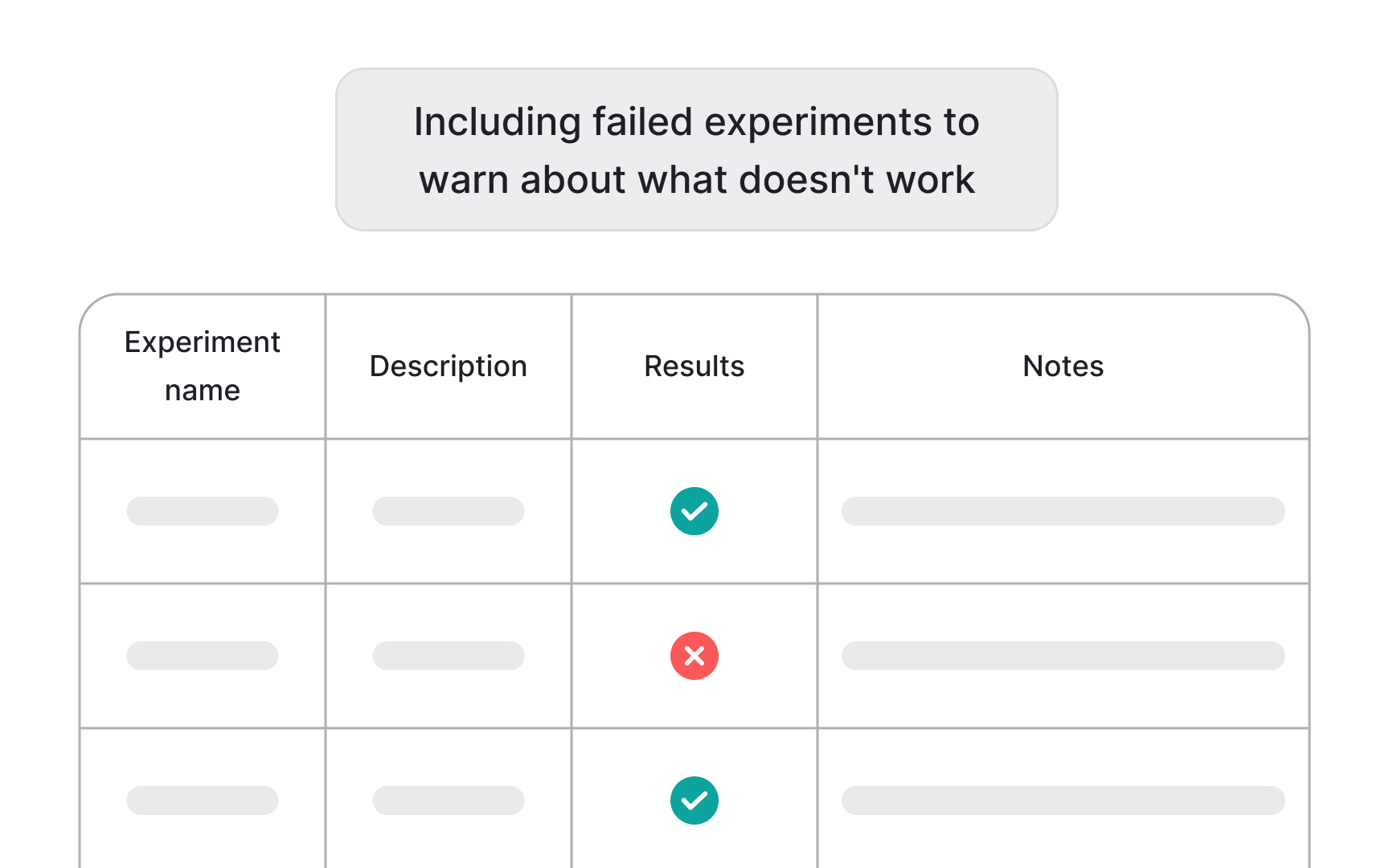1389x868 pixels.
Task: Click third row description placeholder
Action: click(449, 800)
